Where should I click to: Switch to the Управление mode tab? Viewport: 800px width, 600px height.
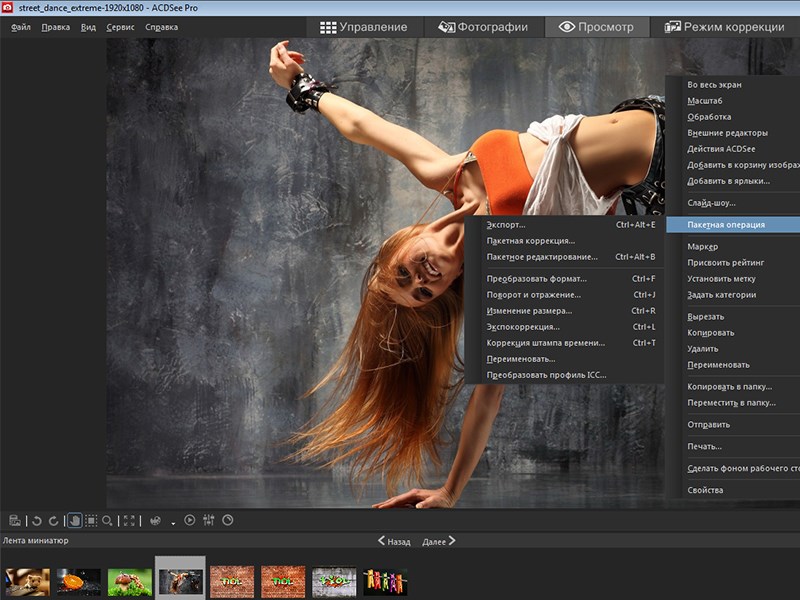point(364,27)
